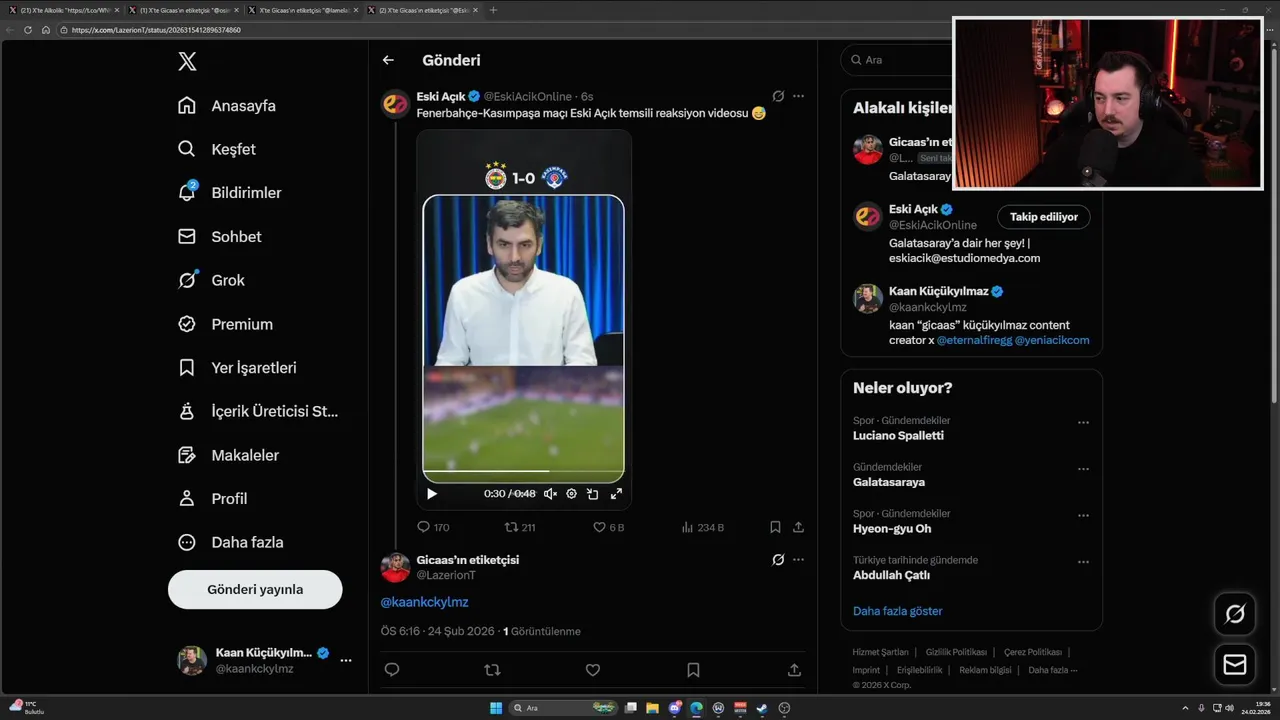This screenshot has width=1280, height=720.
Task: Seek on the video progress bar
Action: (523, 471)
